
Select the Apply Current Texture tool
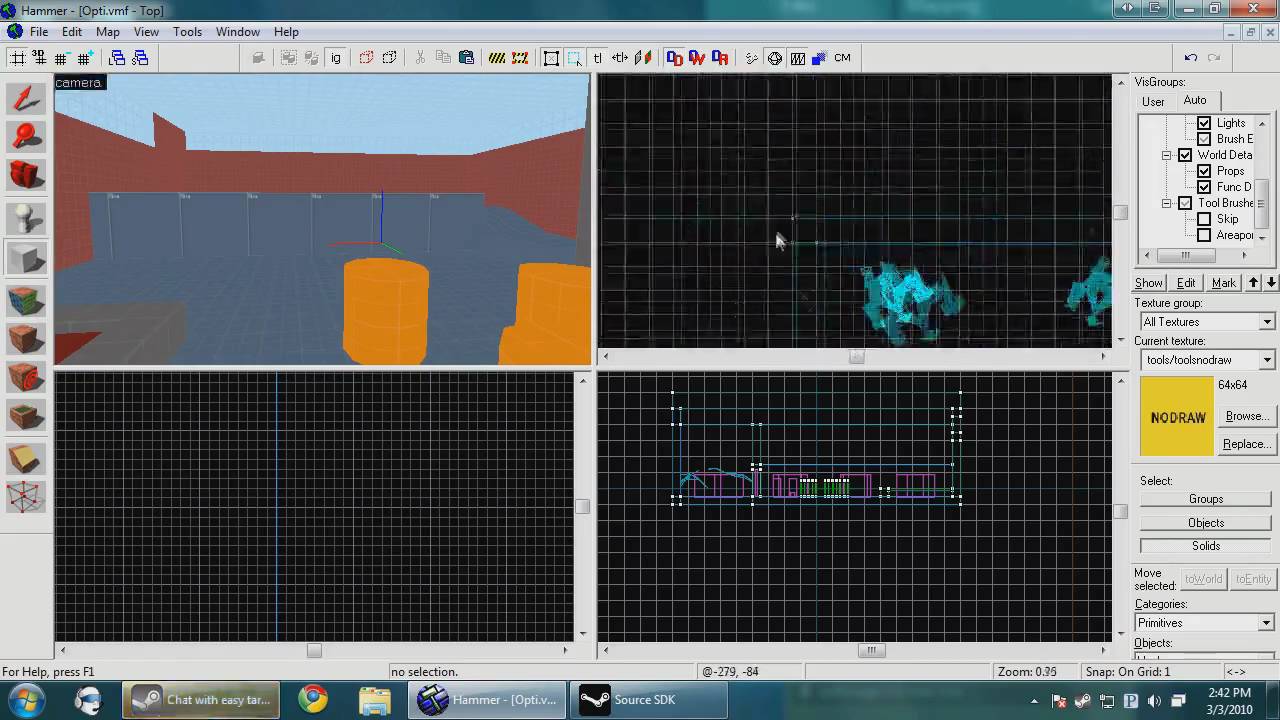[26, 339]
